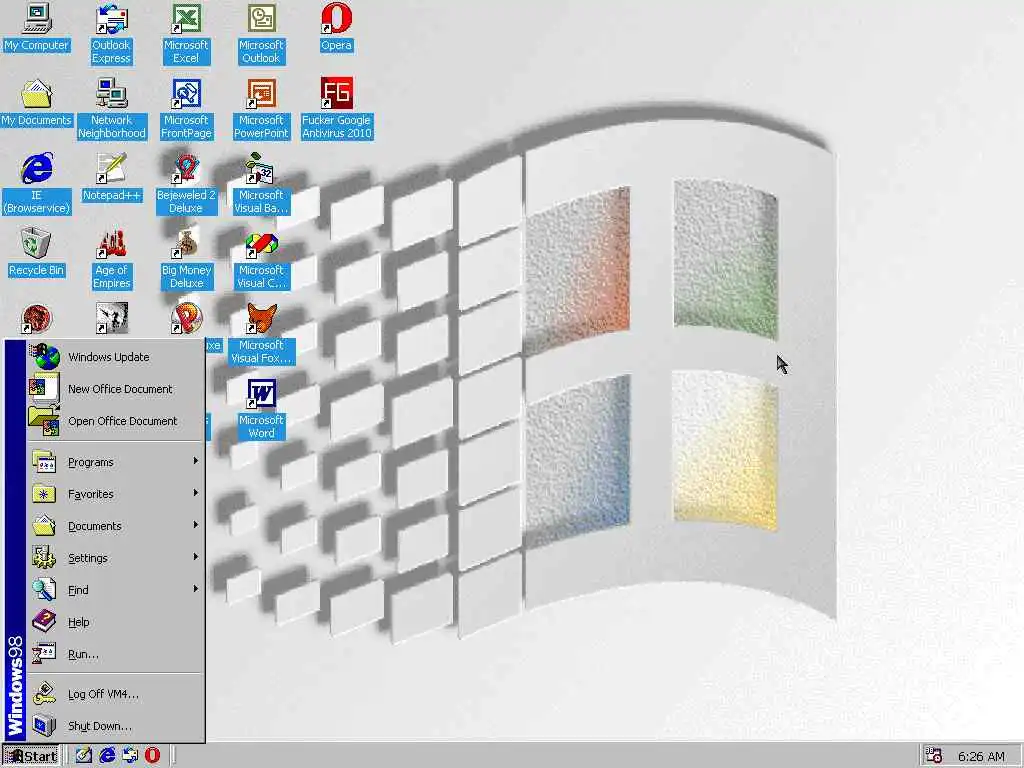The width and height of the screenshot is (1024, 768).
Task: Open Outlook Express from the Quick Launch bar
Action: tap(129, 756)
